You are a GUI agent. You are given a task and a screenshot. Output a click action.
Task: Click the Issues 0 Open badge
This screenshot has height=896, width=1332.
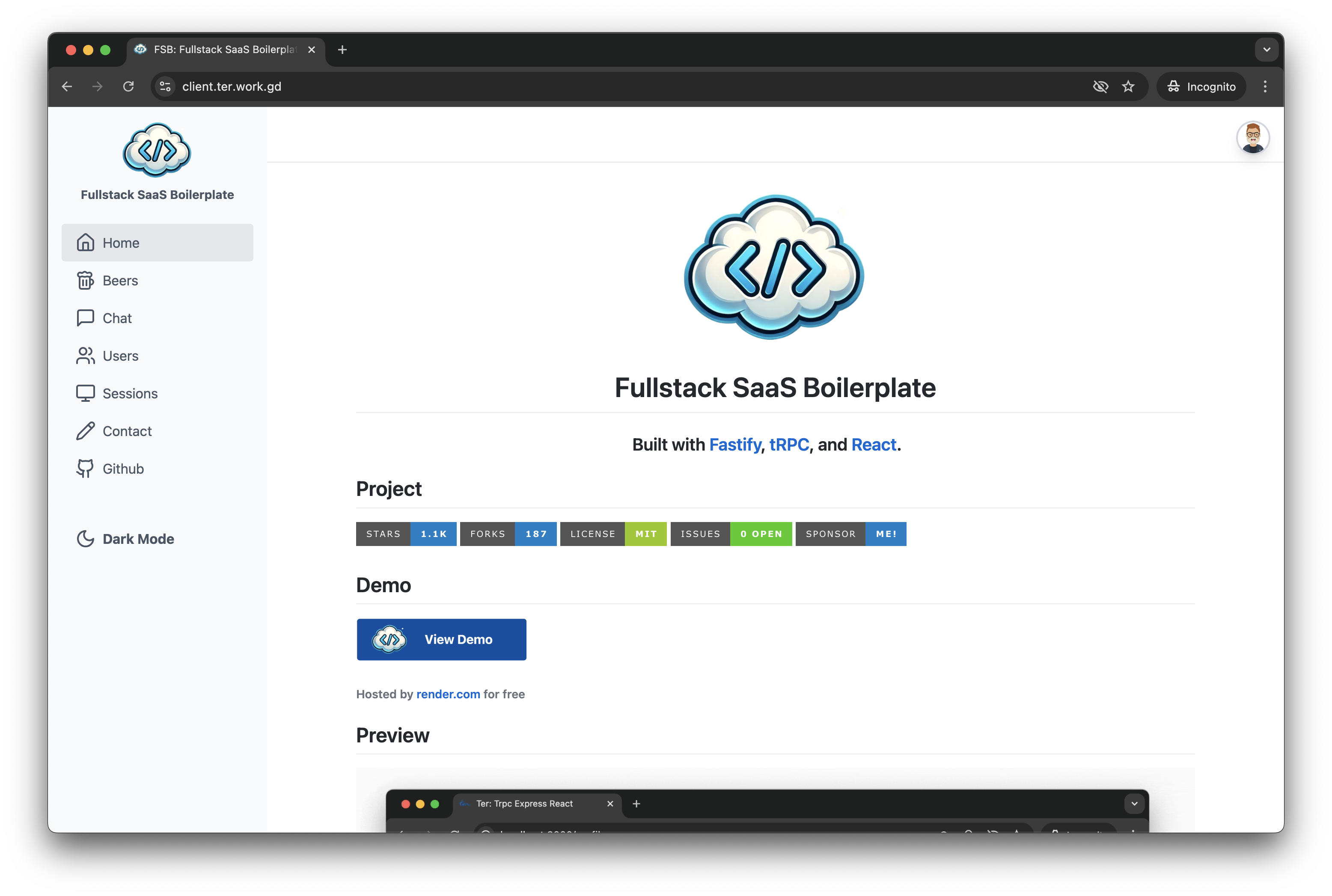pos(731,534)
